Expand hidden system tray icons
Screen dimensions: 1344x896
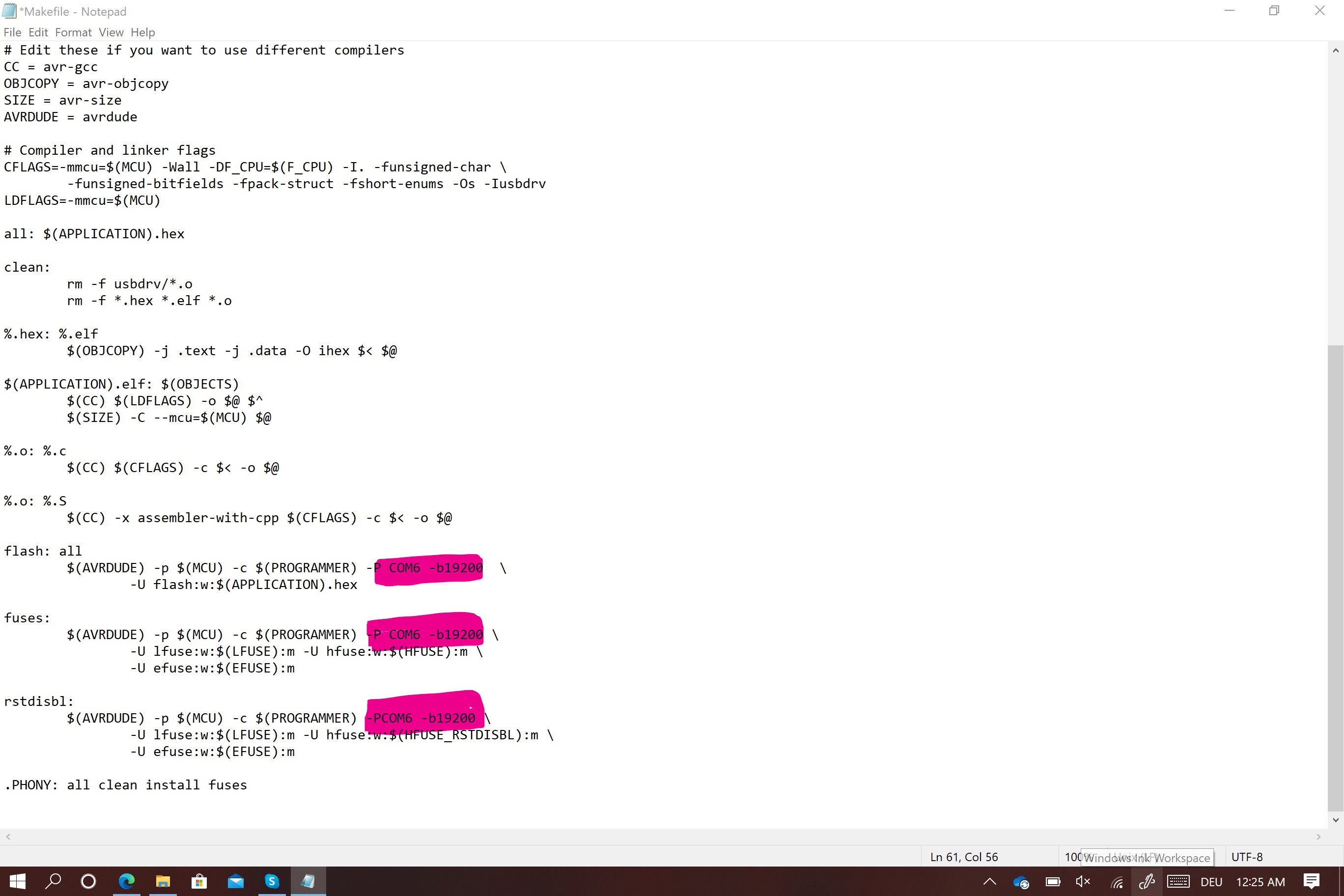(x=990, y=882)
